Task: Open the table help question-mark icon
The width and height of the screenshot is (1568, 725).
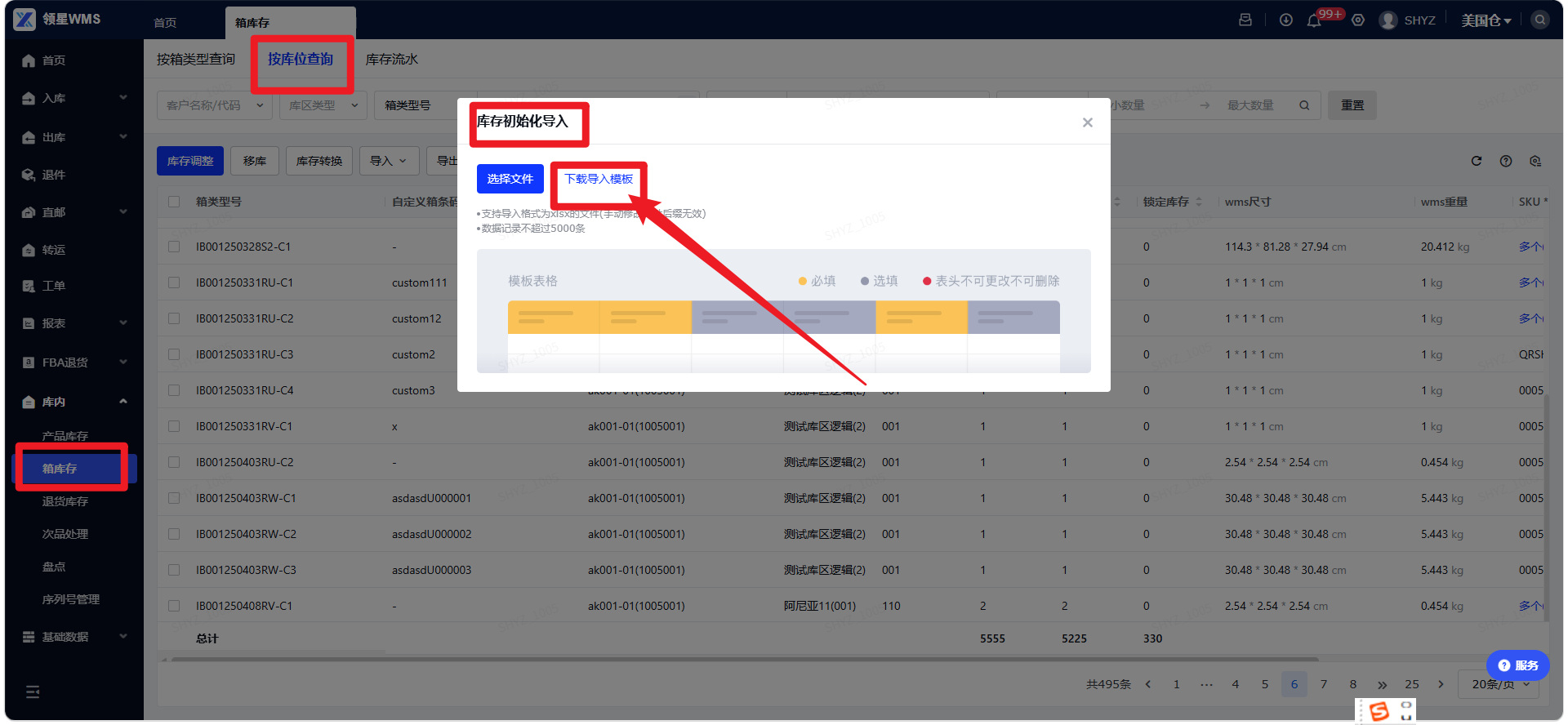Action: (1506, 161)
